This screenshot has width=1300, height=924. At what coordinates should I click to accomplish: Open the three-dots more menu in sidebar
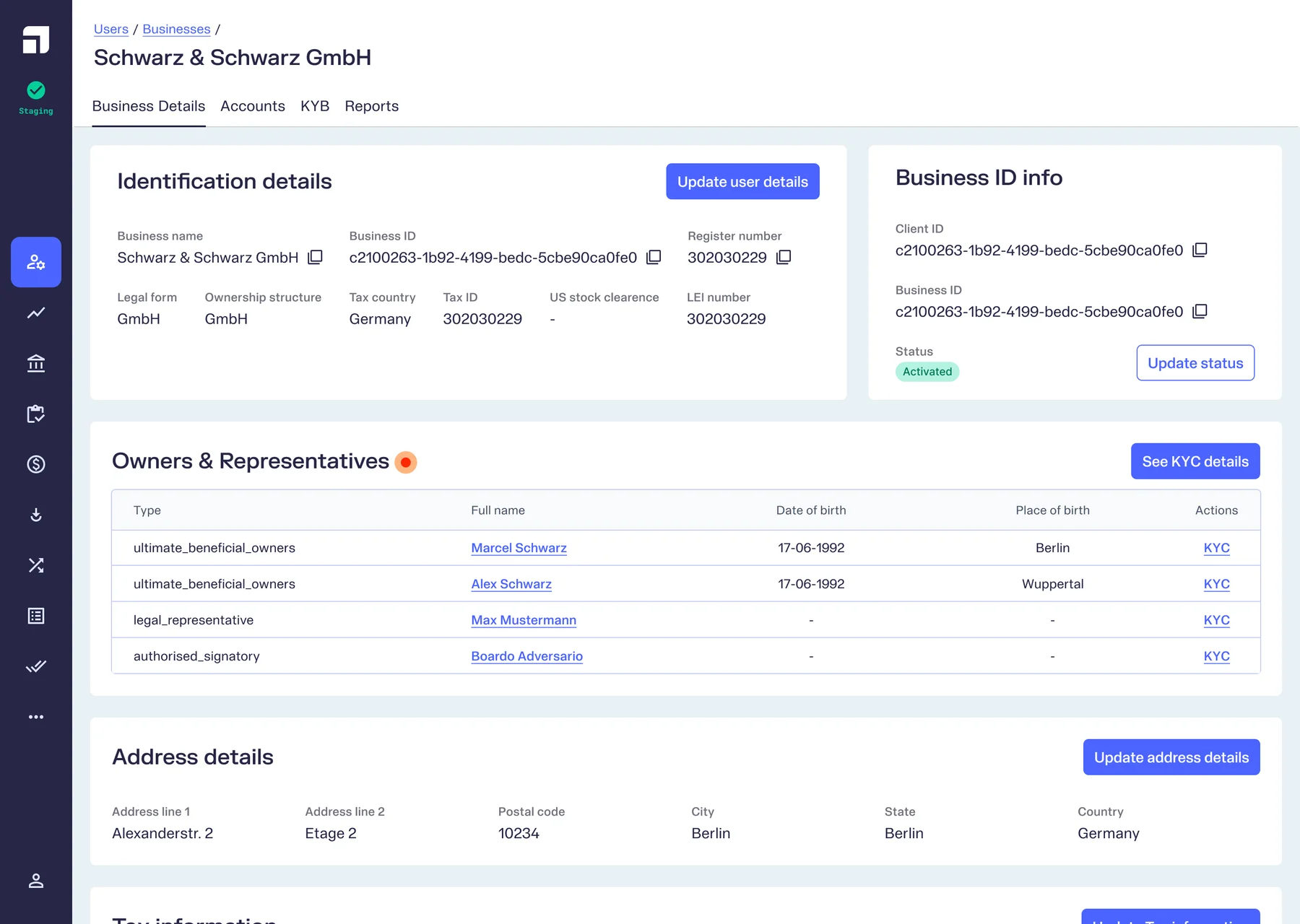pos(36,717)
